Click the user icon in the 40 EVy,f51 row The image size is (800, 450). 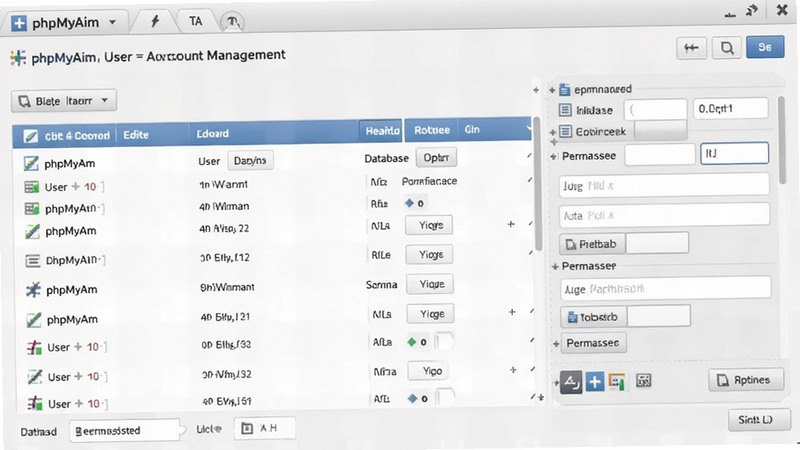click(35, 403)
